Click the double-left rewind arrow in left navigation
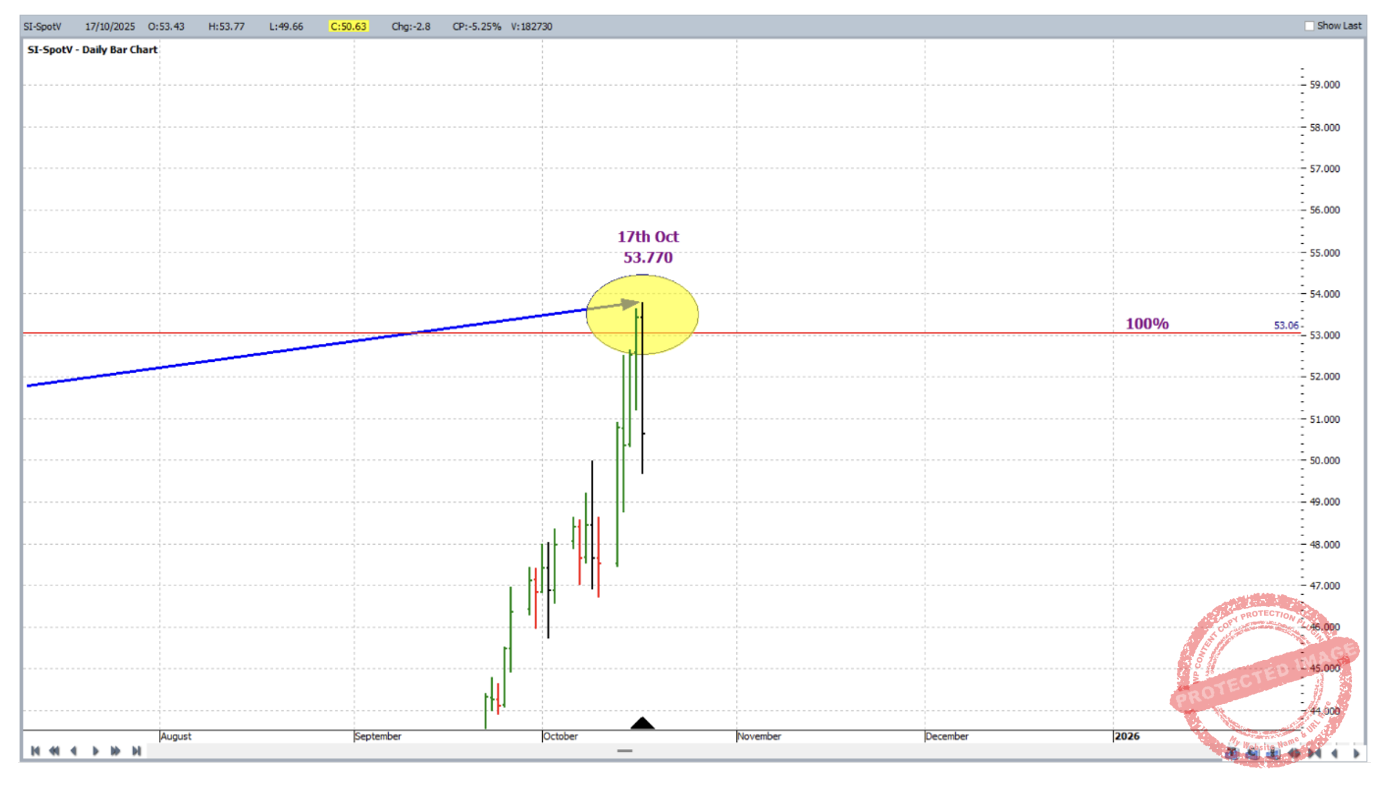The height and width of the screenshot is (786, 1394). (x=55, y=751)
